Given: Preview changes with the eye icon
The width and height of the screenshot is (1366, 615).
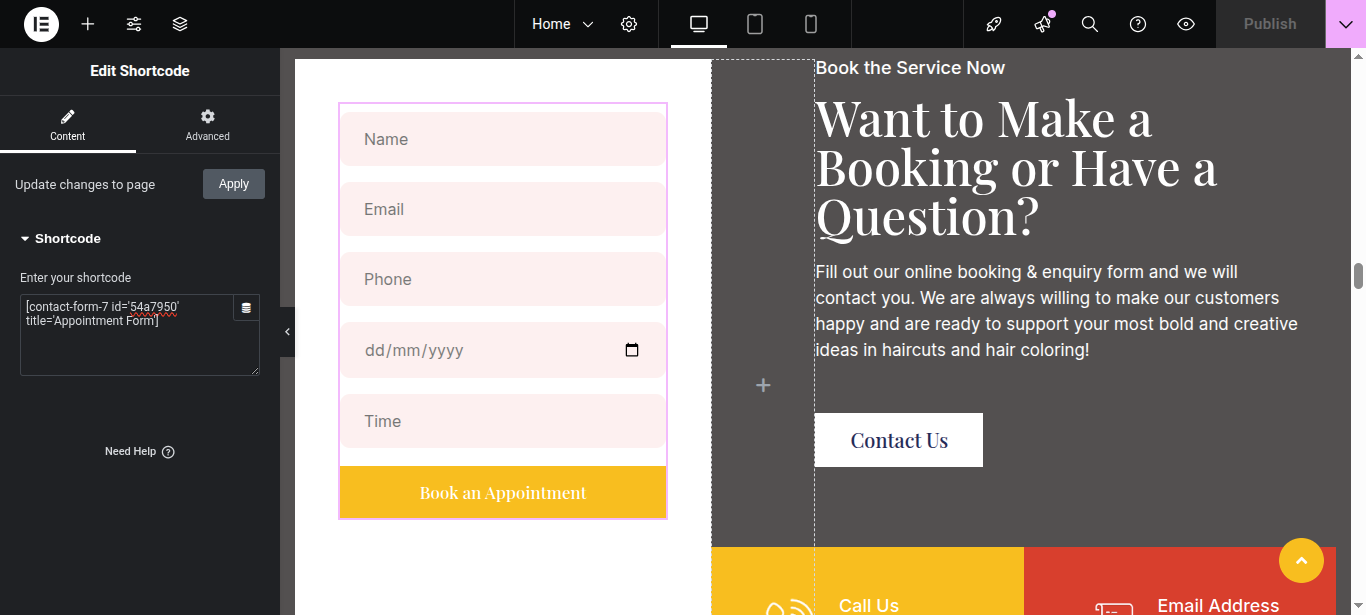Looking at the screenshot, I should [x=1186, y=24].
